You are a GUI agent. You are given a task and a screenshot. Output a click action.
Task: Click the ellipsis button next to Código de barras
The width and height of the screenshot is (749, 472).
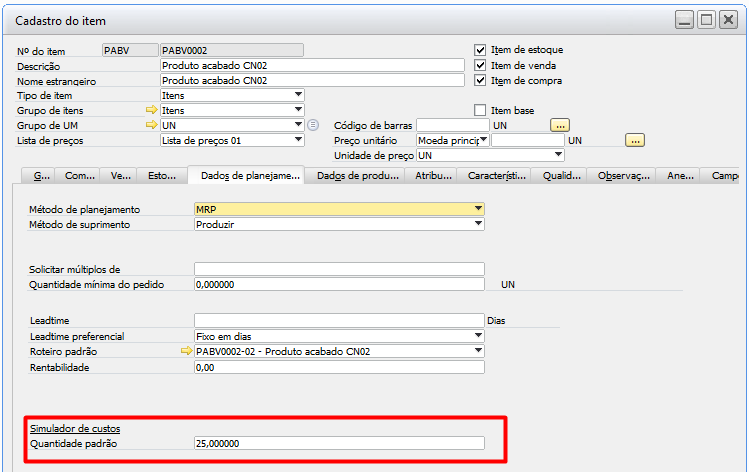(x=560, y=125)
